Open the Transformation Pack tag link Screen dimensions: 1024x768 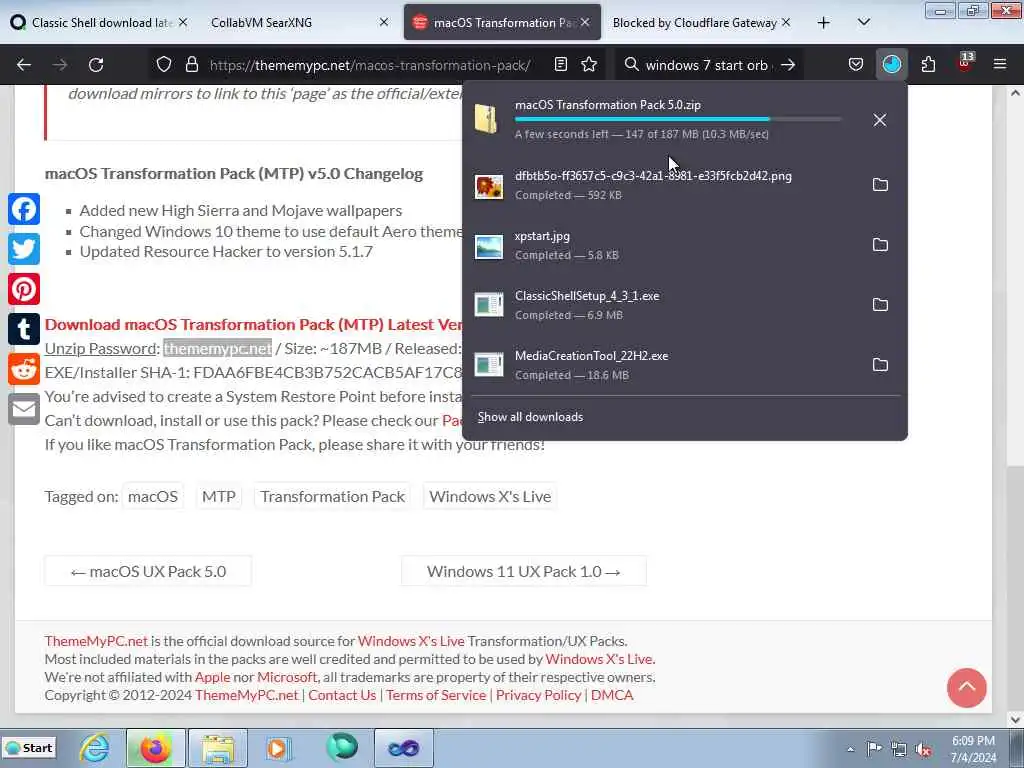(332, 496)
